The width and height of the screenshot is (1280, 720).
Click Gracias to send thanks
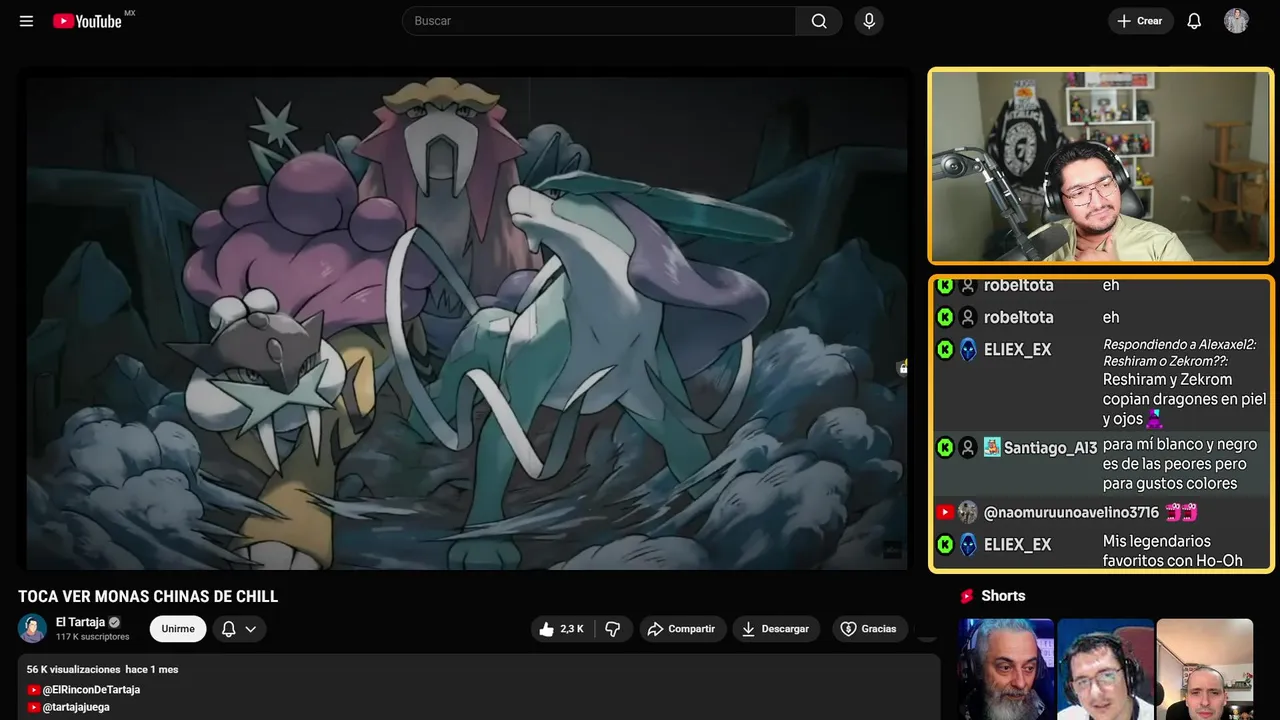(868, 629)
